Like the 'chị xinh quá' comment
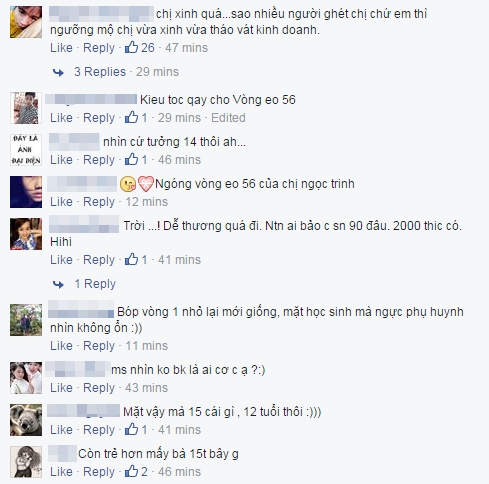The height and width of the screenshot is (484, 489). pos(61,48)
